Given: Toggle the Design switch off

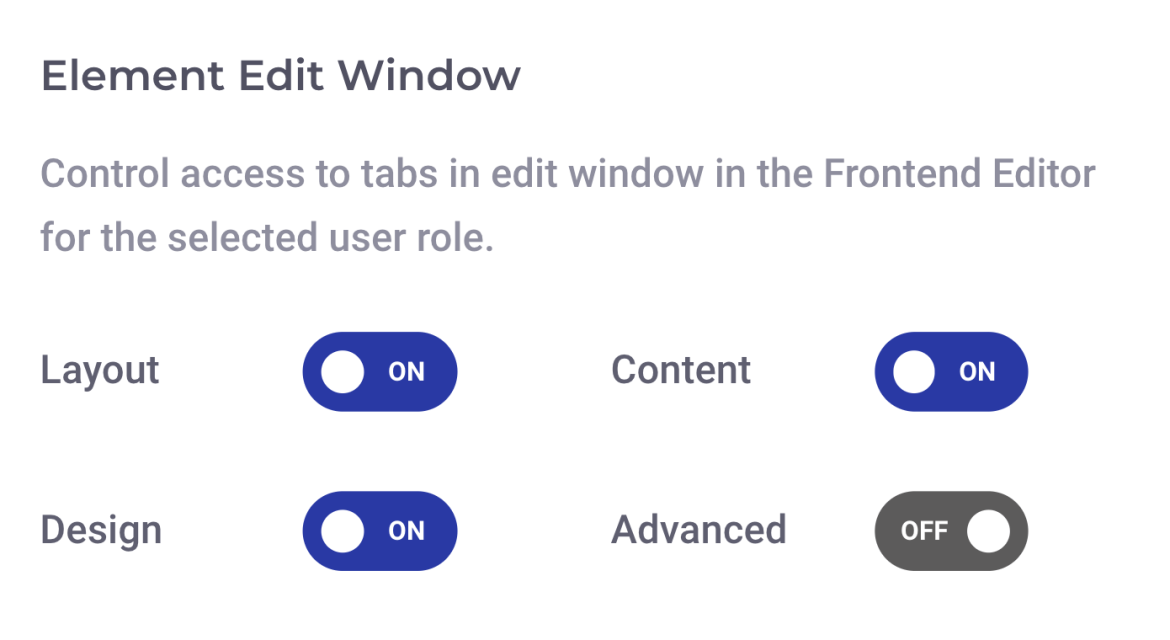Looking at the screenshot, I should (380, 531).
